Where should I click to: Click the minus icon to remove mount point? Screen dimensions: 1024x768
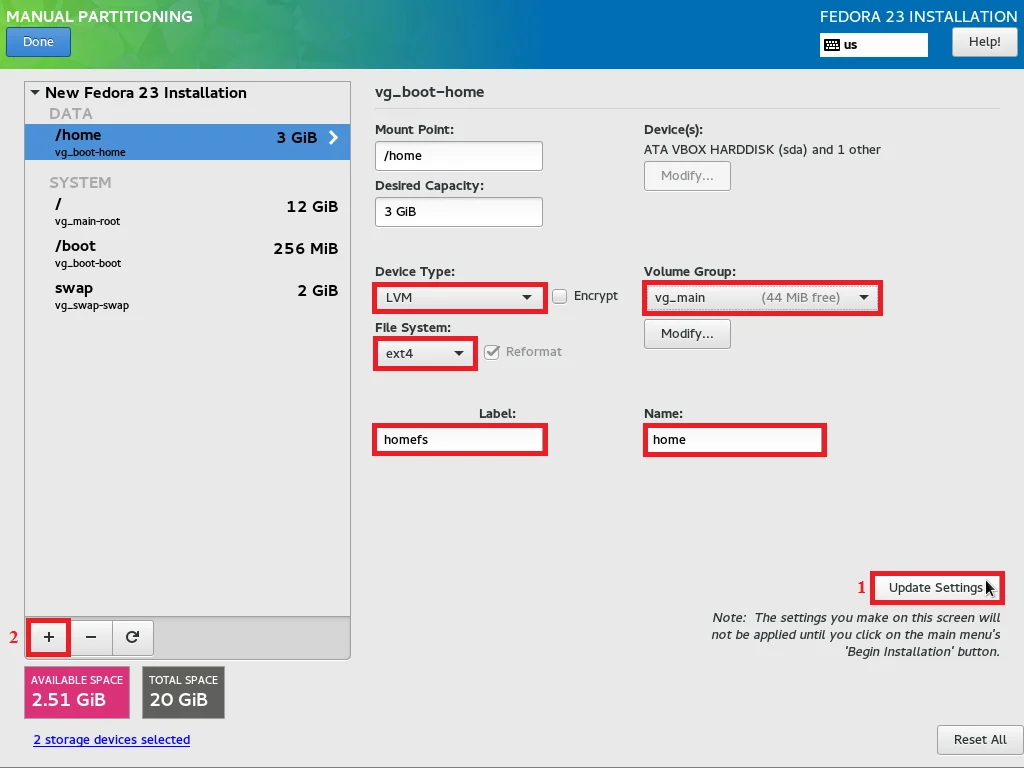[x=91, y=637]
